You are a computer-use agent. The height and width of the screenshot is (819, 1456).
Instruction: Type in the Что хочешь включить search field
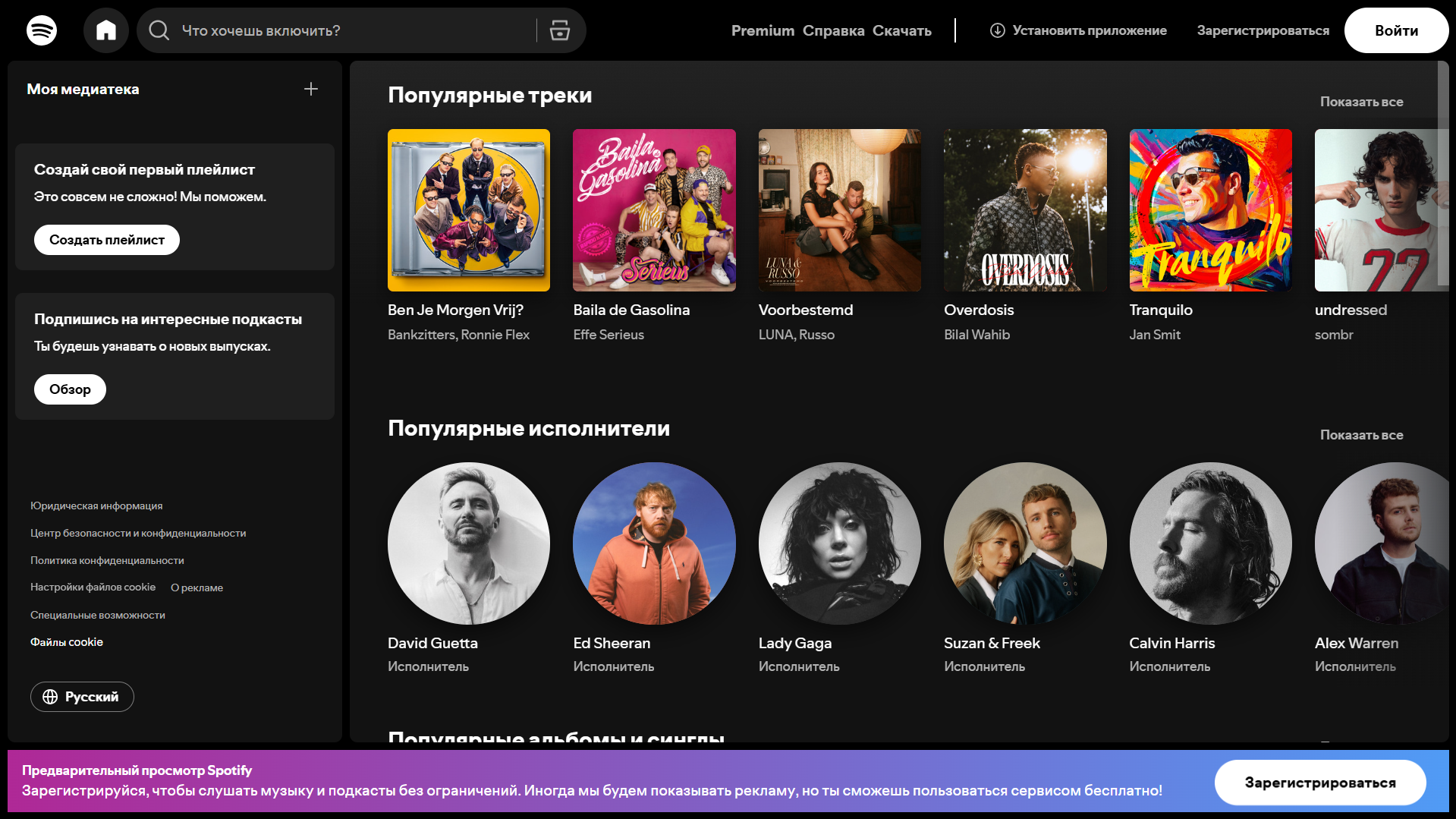click(349, 30)
